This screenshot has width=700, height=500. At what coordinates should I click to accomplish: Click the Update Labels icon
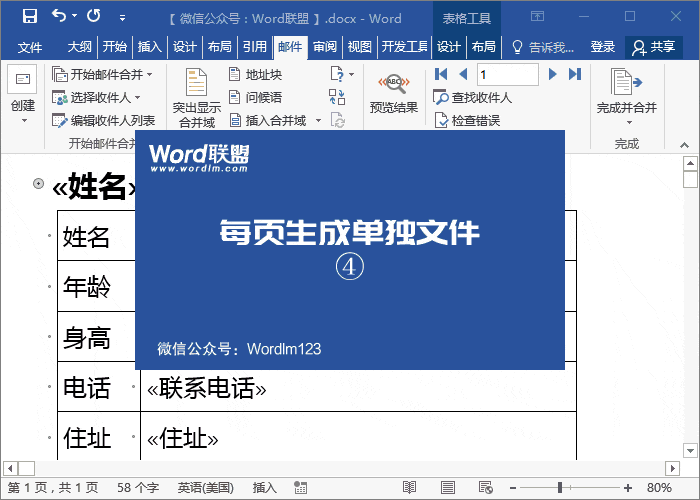(337, 120)
